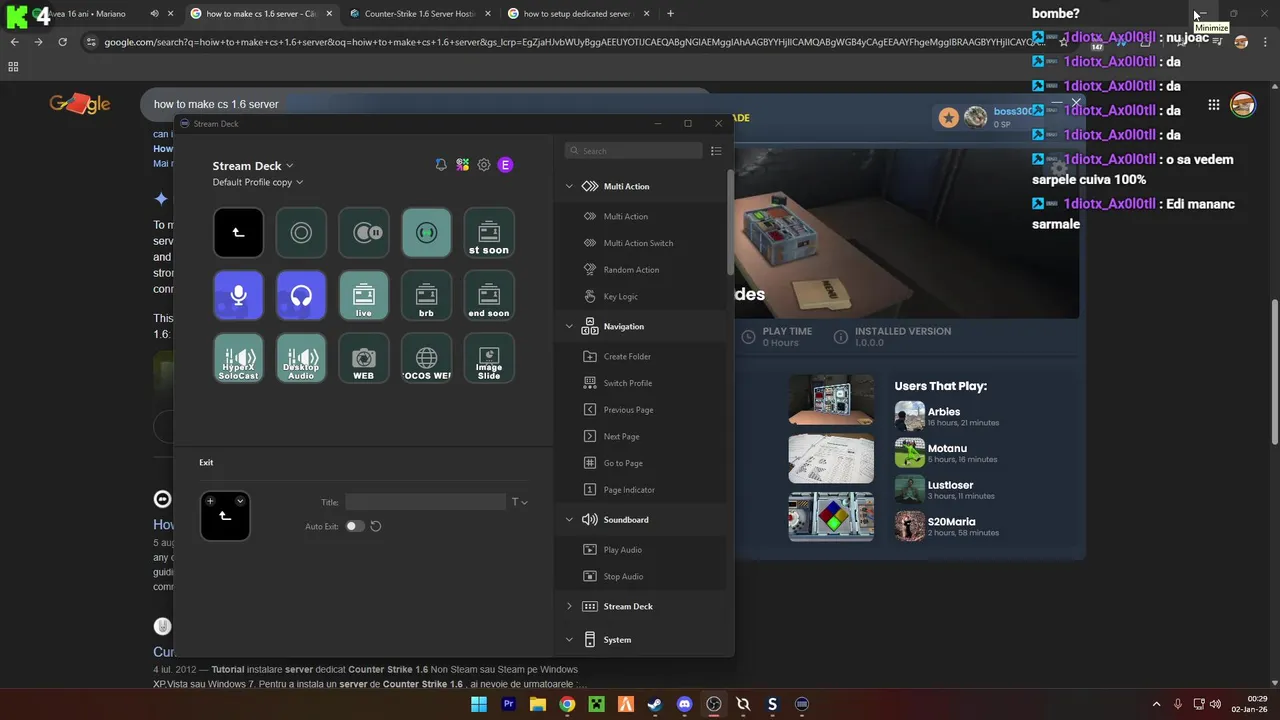Click the streaming broadcast key in Stream Deck
1280x720 pixels.
tap(426, 233)
